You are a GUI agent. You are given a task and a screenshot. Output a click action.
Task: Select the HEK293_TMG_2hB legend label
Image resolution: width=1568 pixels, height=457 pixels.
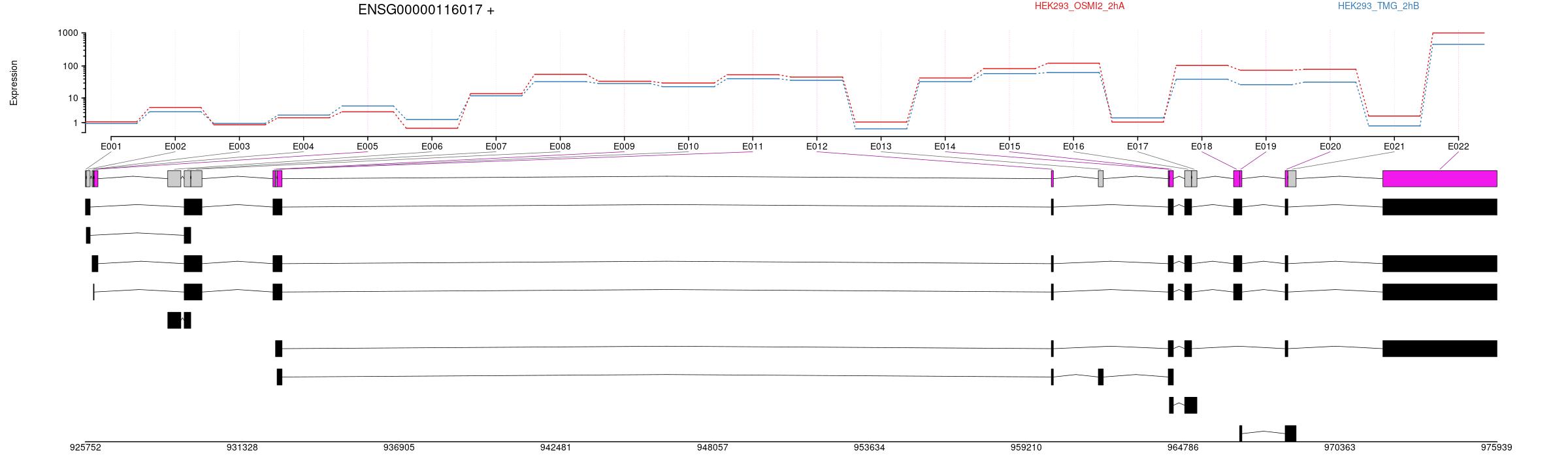(x=1379, y=6)
